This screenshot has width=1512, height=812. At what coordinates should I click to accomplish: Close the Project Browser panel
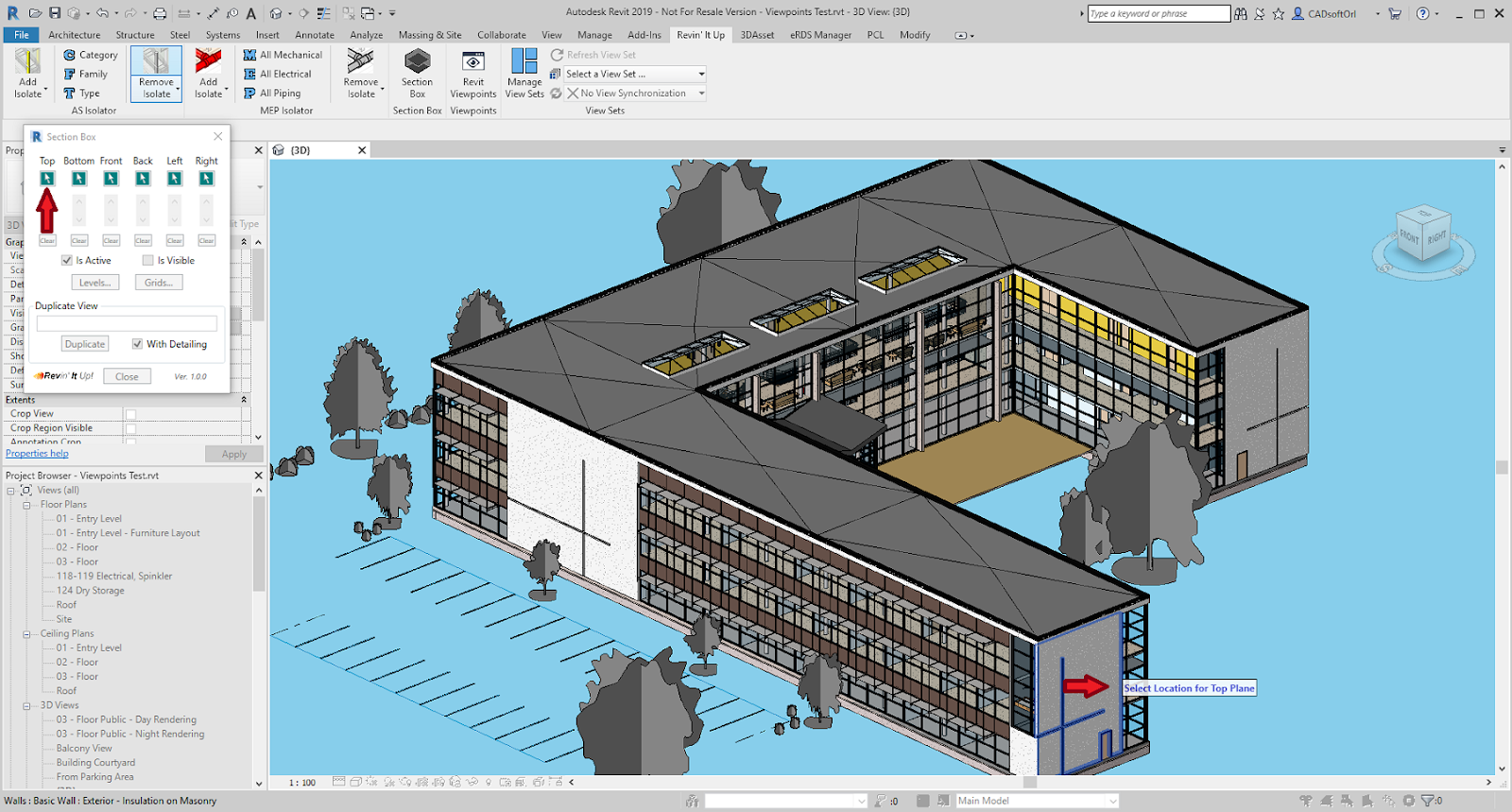point(259,475)
